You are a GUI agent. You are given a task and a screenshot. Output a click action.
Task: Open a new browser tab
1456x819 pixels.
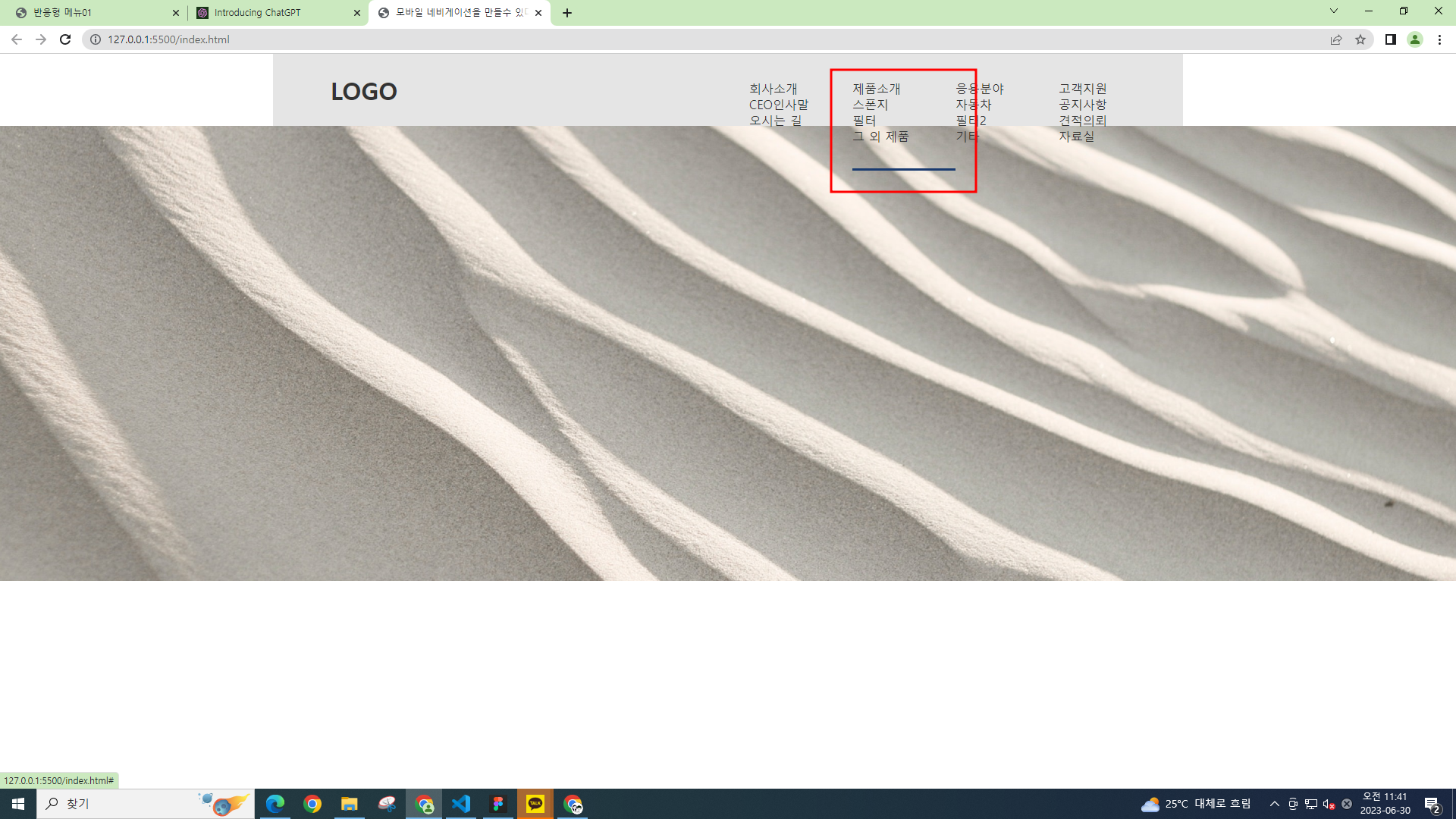(567, 13)
